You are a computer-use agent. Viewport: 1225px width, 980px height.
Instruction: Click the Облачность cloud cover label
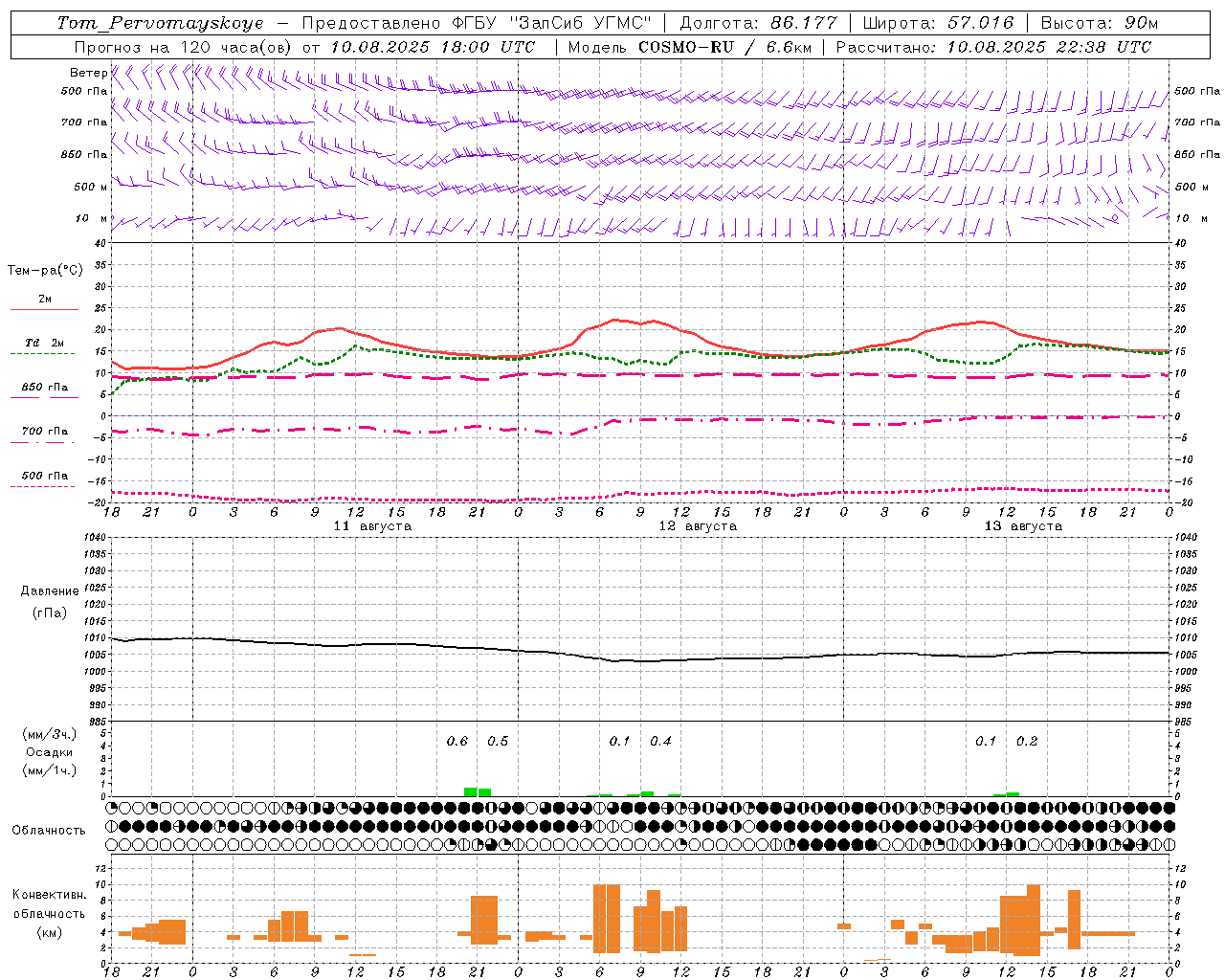tap(49, 831)
